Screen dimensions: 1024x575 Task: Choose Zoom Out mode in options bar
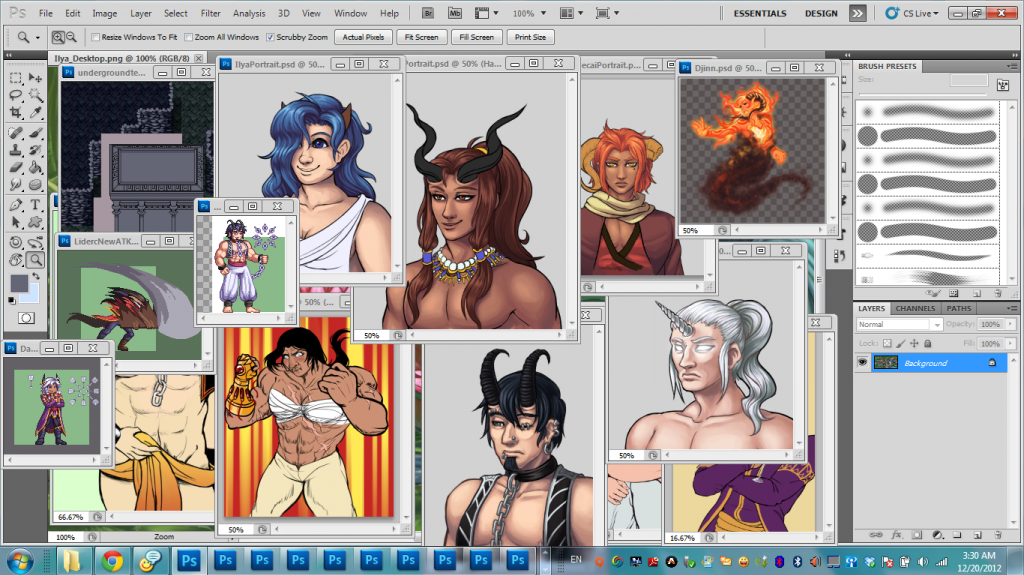71,37
